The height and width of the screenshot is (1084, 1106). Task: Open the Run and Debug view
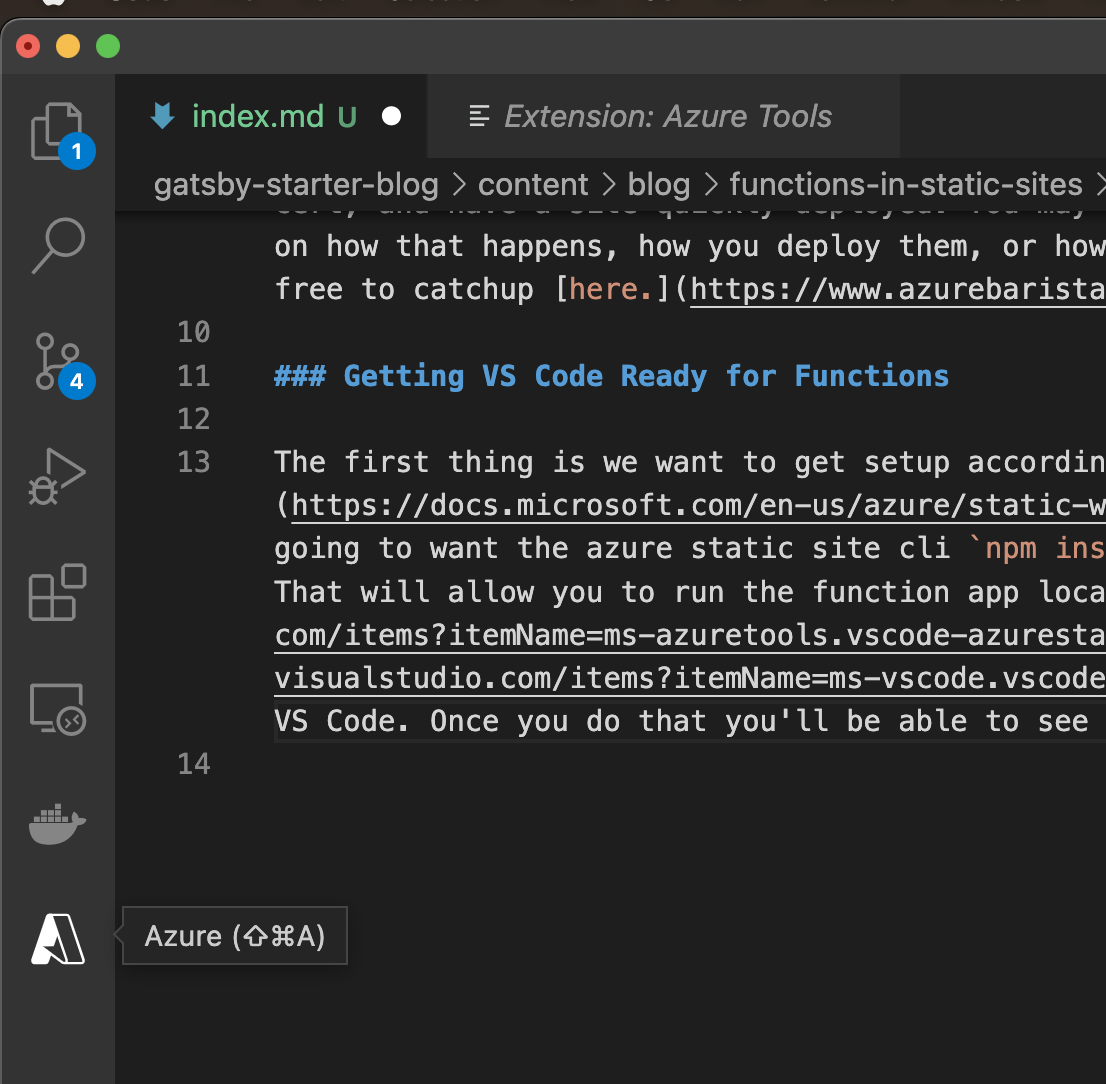58,476
